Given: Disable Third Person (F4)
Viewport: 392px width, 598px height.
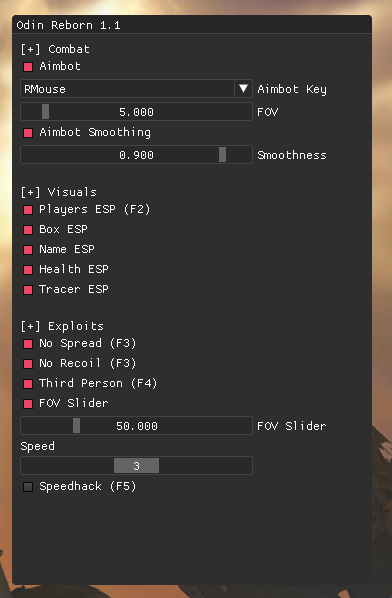Looking at the screenshot, I should coord(28,384).
